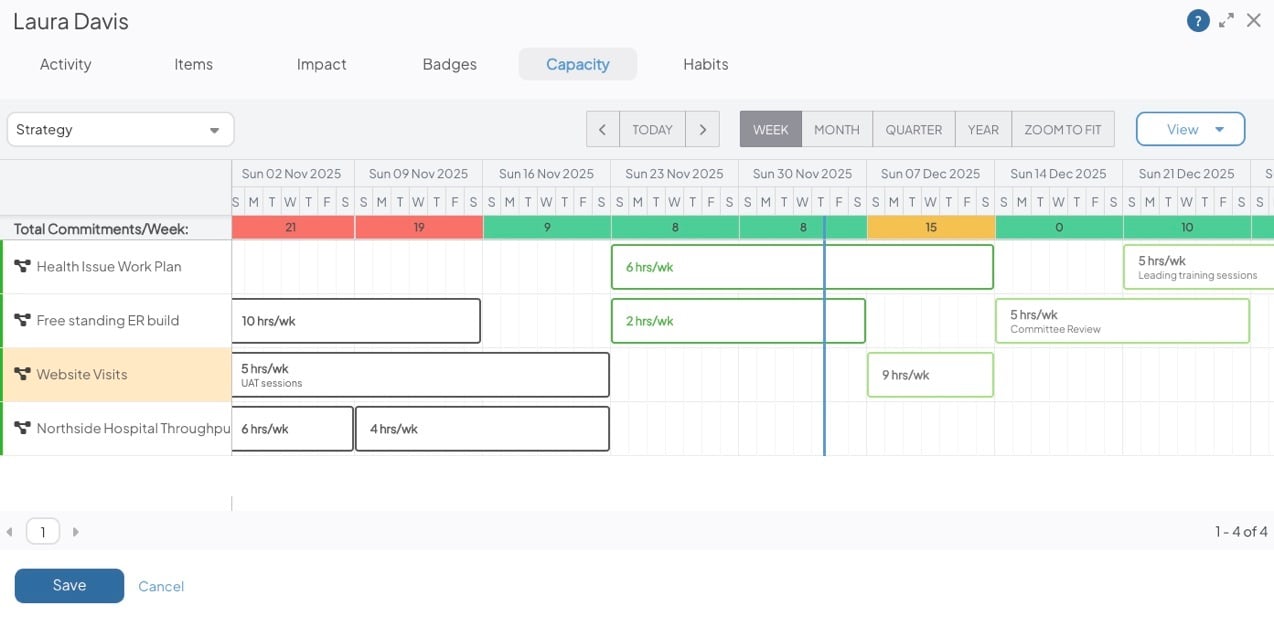Switch timeline to Month view
The width and height of the screenshot is (1274, 617).
[836, 129]
